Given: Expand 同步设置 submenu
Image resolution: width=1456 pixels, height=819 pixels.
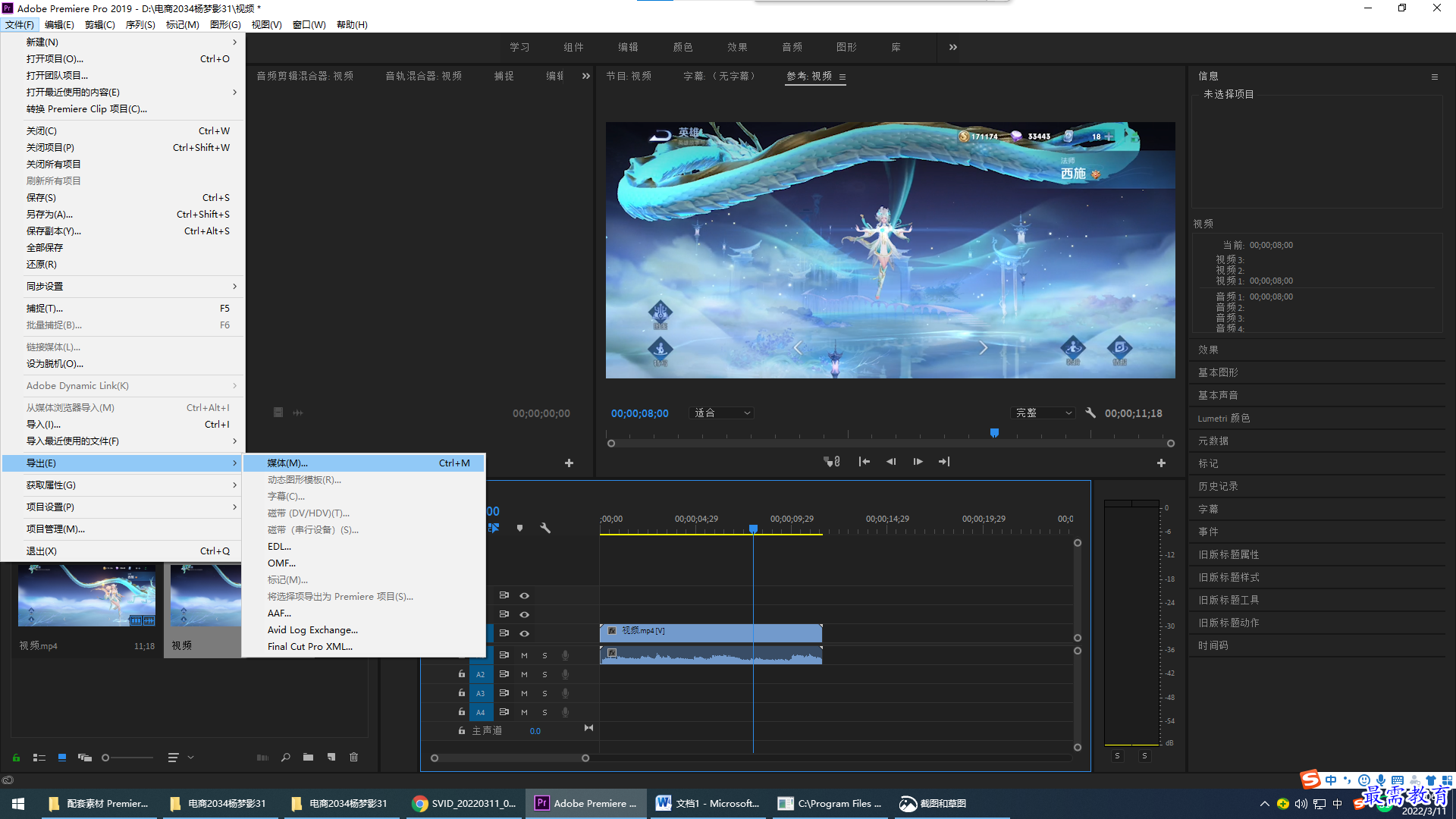Looking at the screenshot, I should coord(123,286).
